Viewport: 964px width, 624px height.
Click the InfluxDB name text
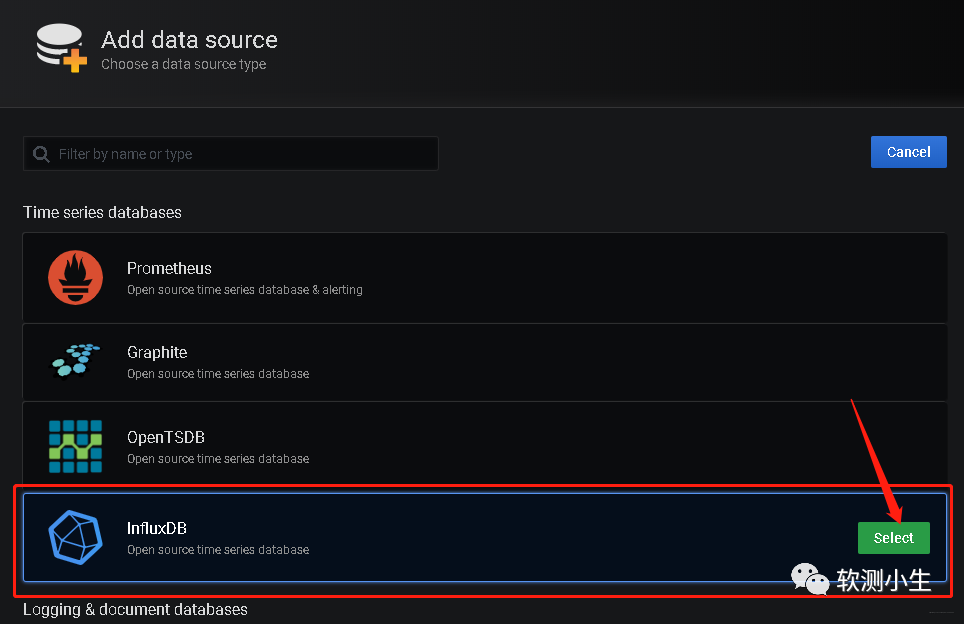157,528
